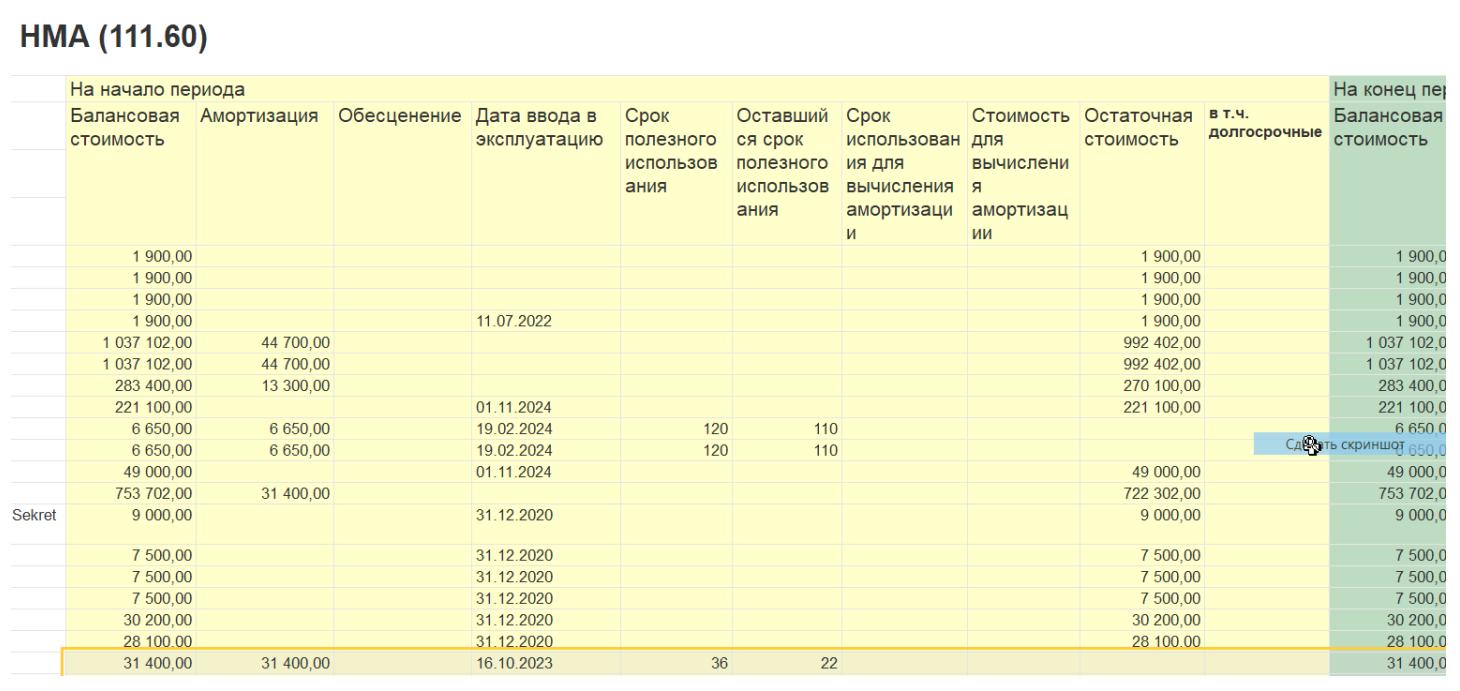Select the "в т.ч. долгосрочные" header

pyautogui.click(x=1265, y=125)
